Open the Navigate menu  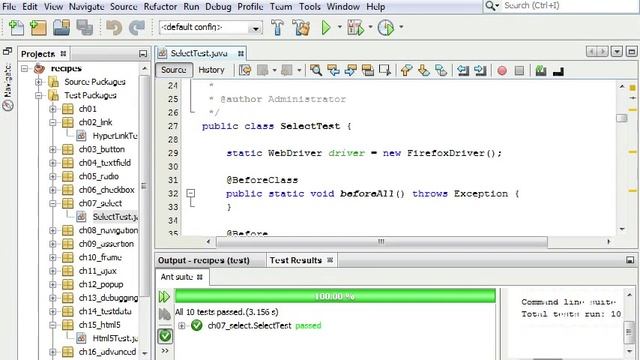87,7
